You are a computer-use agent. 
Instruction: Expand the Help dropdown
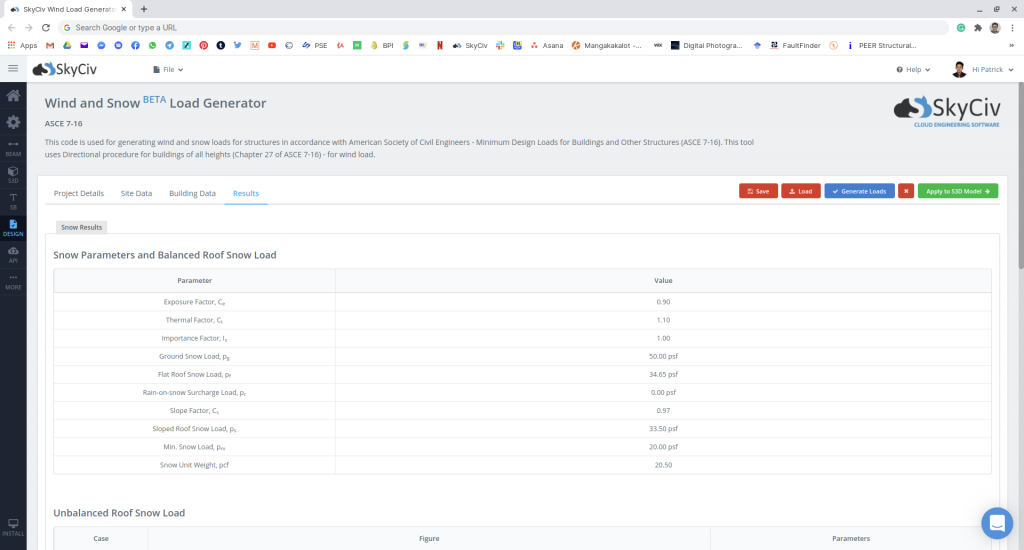click(x=913, y=70)
